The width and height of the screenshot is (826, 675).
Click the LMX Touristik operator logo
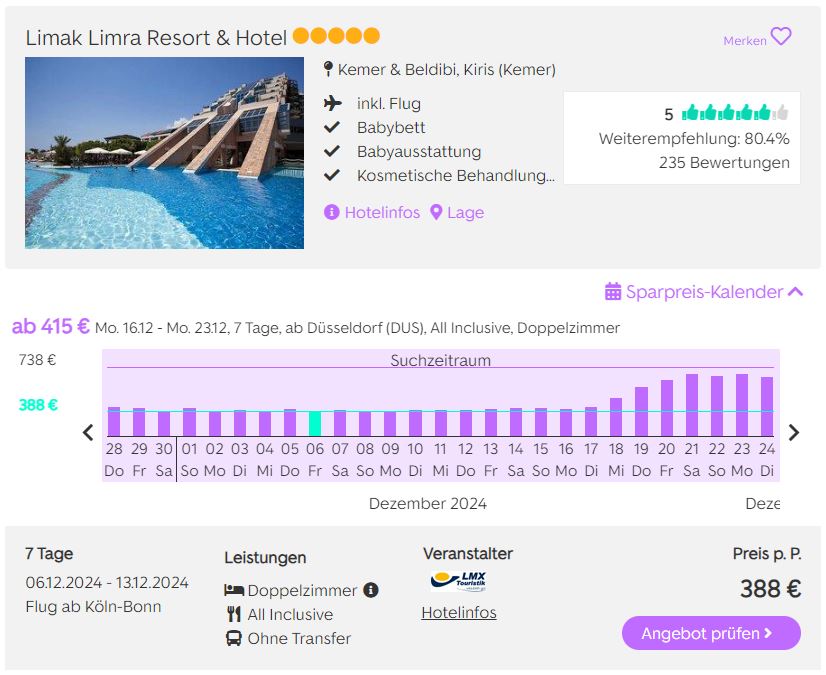(x=458, y=581)
